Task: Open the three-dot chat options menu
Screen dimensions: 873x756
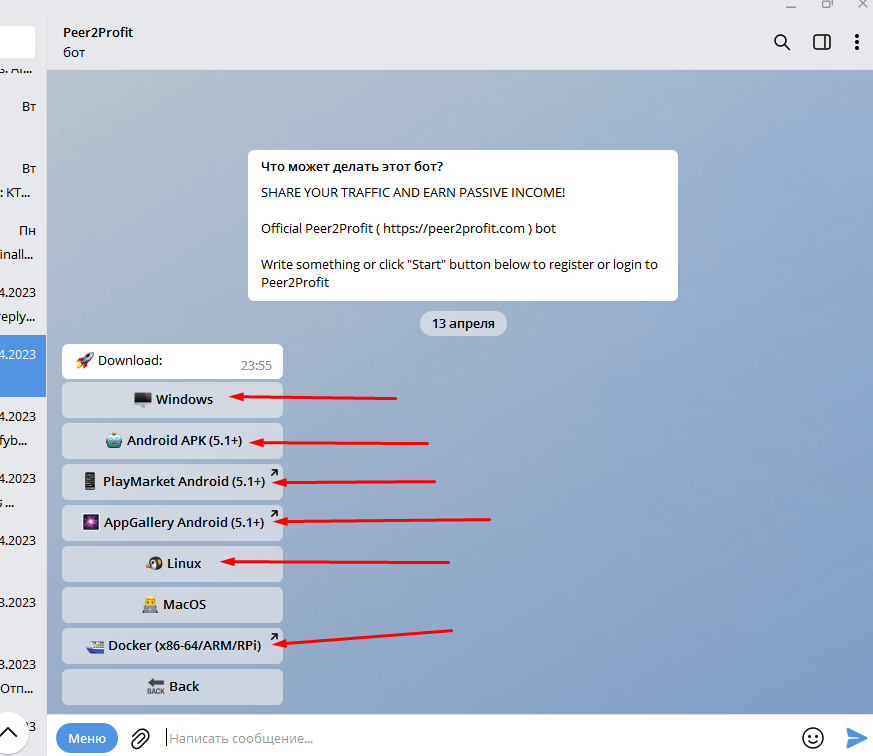Action: point(856,42)
